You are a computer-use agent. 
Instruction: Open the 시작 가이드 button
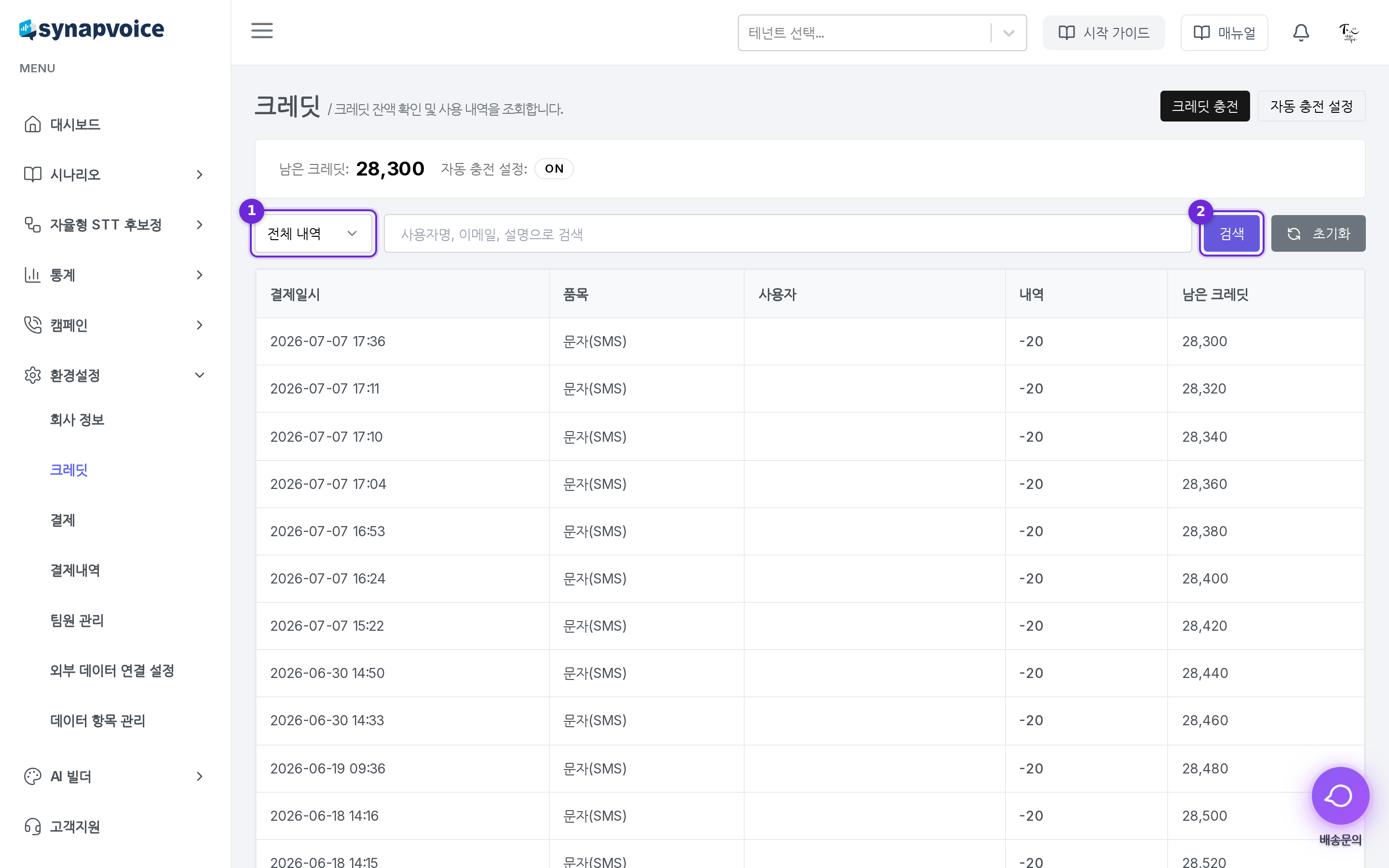pos(1104,33)
